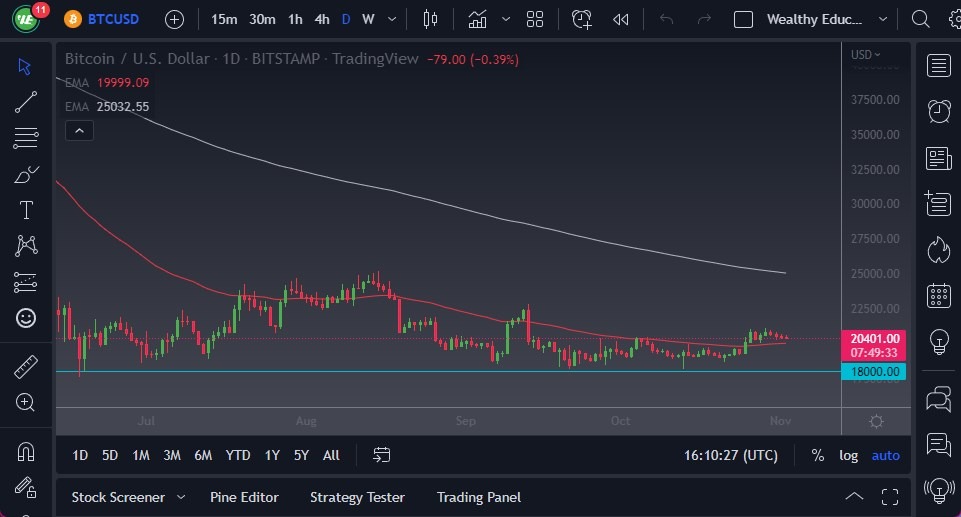Open the Fibonacci retracement tools
The width and height of the screenshot is (961, 517).
click(x=26, y=138)
